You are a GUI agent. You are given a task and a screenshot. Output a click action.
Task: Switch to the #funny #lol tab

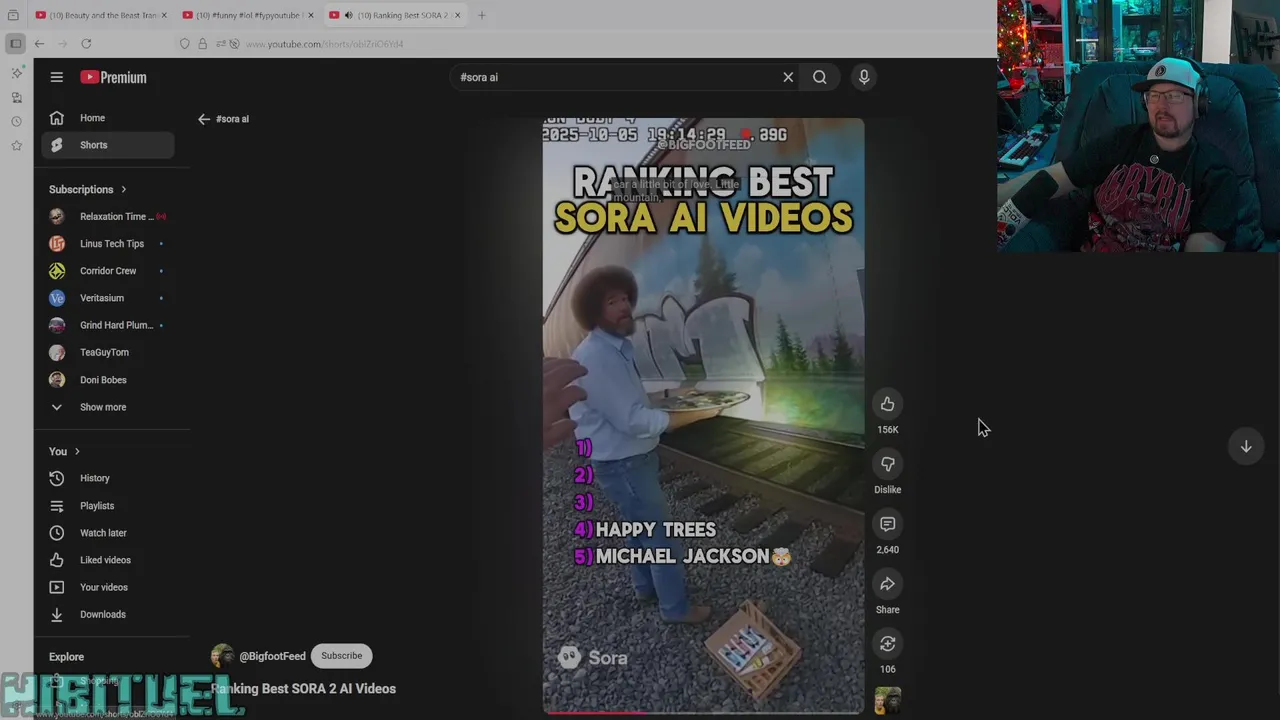click(x=248, y=15)
